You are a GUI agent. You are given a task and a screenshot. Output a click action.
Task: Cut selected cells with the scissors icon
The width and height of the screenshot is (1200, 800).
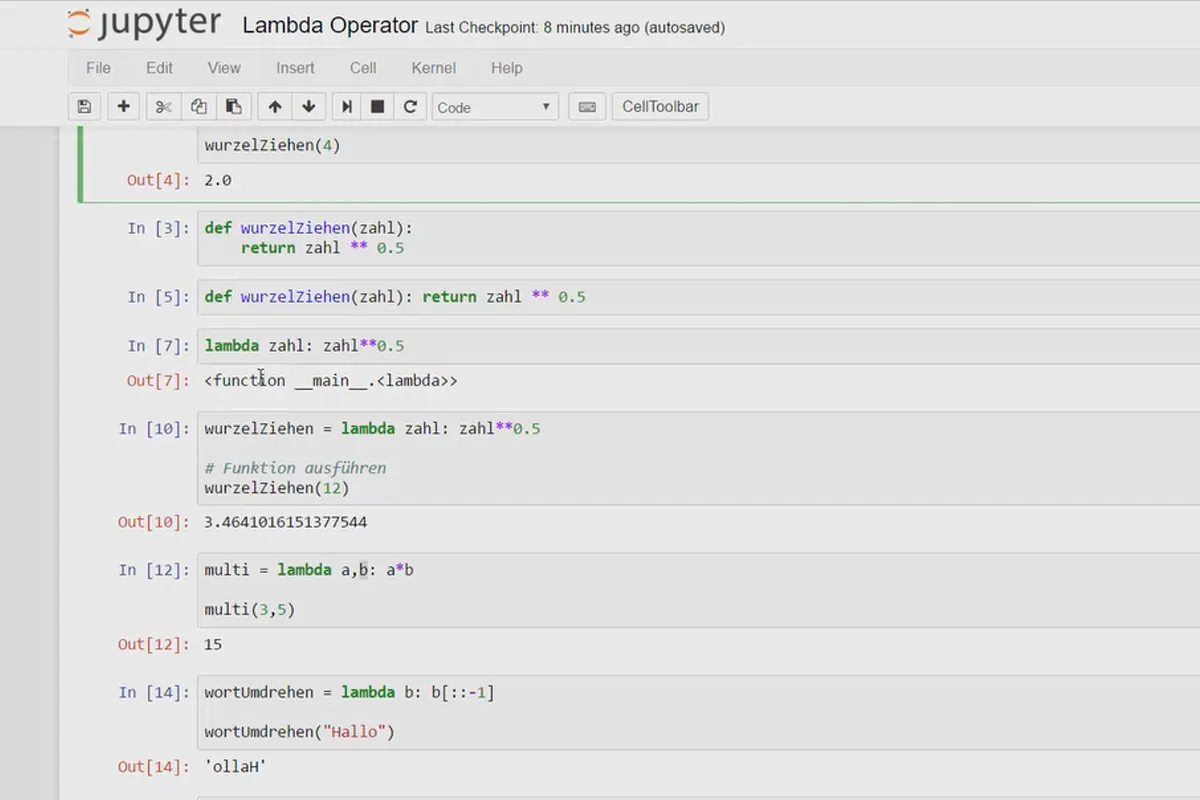(164, 107)
